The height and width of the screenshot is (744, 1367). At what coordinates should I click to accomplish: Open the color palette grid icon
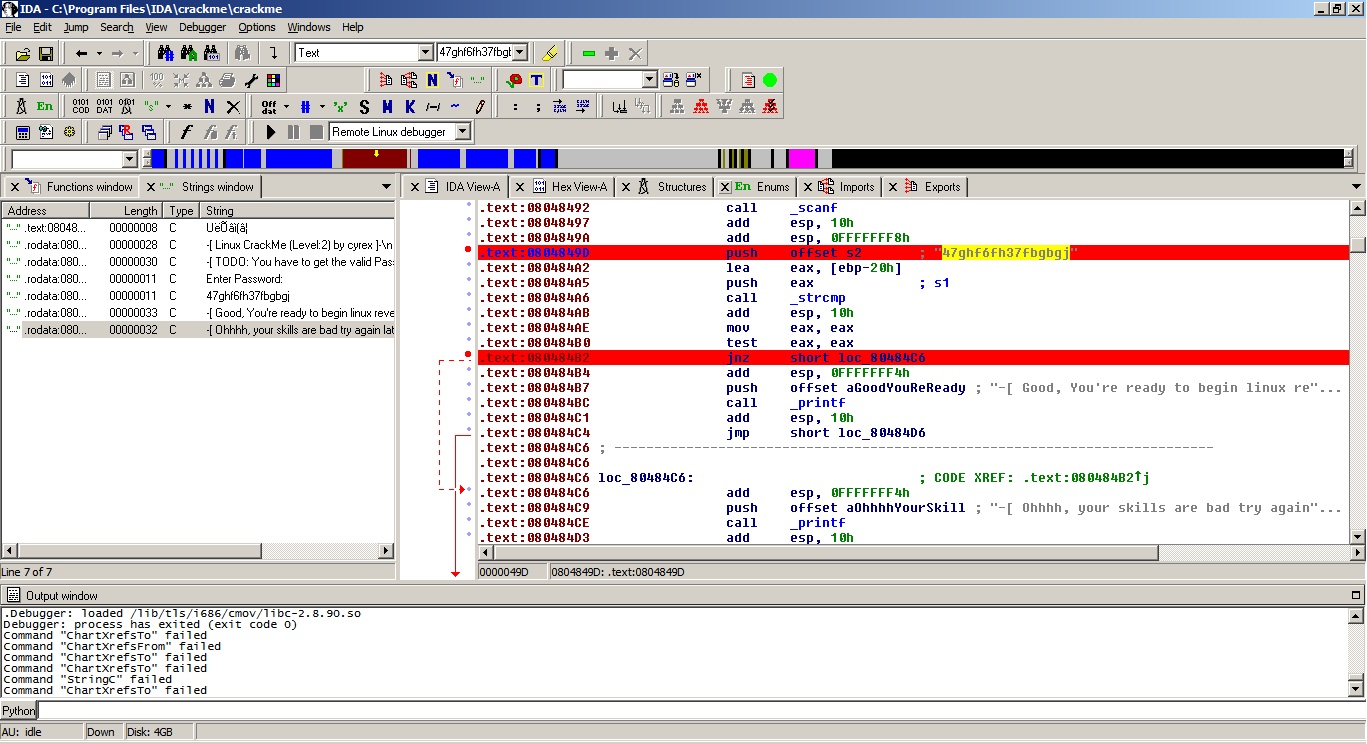click(273, 80)
